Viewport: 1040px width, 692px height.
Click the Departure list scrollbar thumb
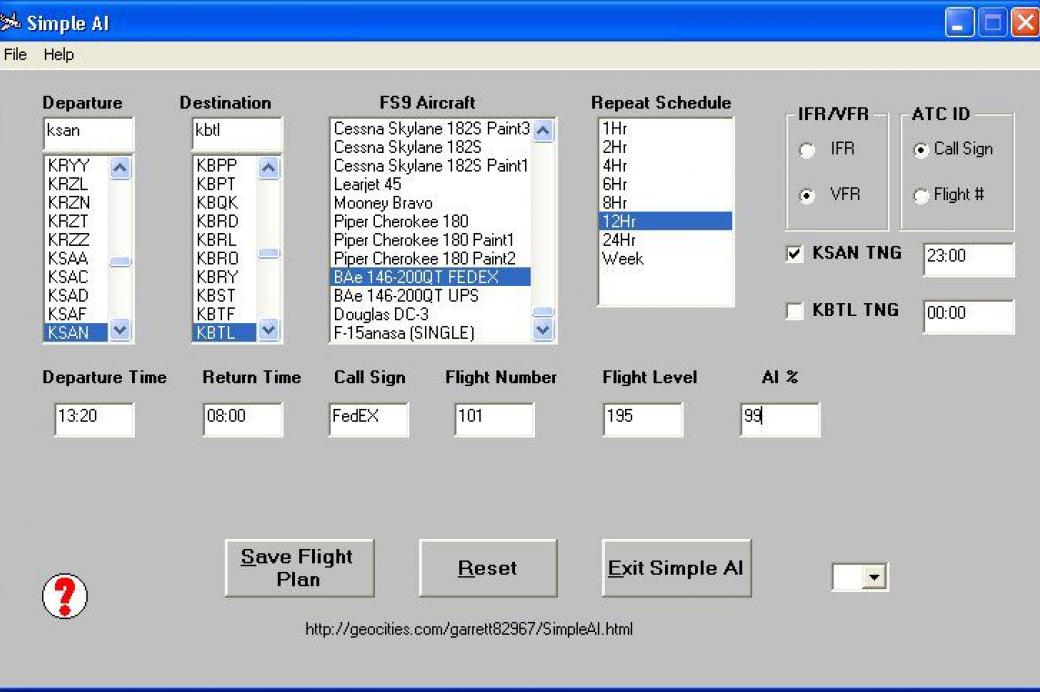pyautogui.click(x=120, y=261)
